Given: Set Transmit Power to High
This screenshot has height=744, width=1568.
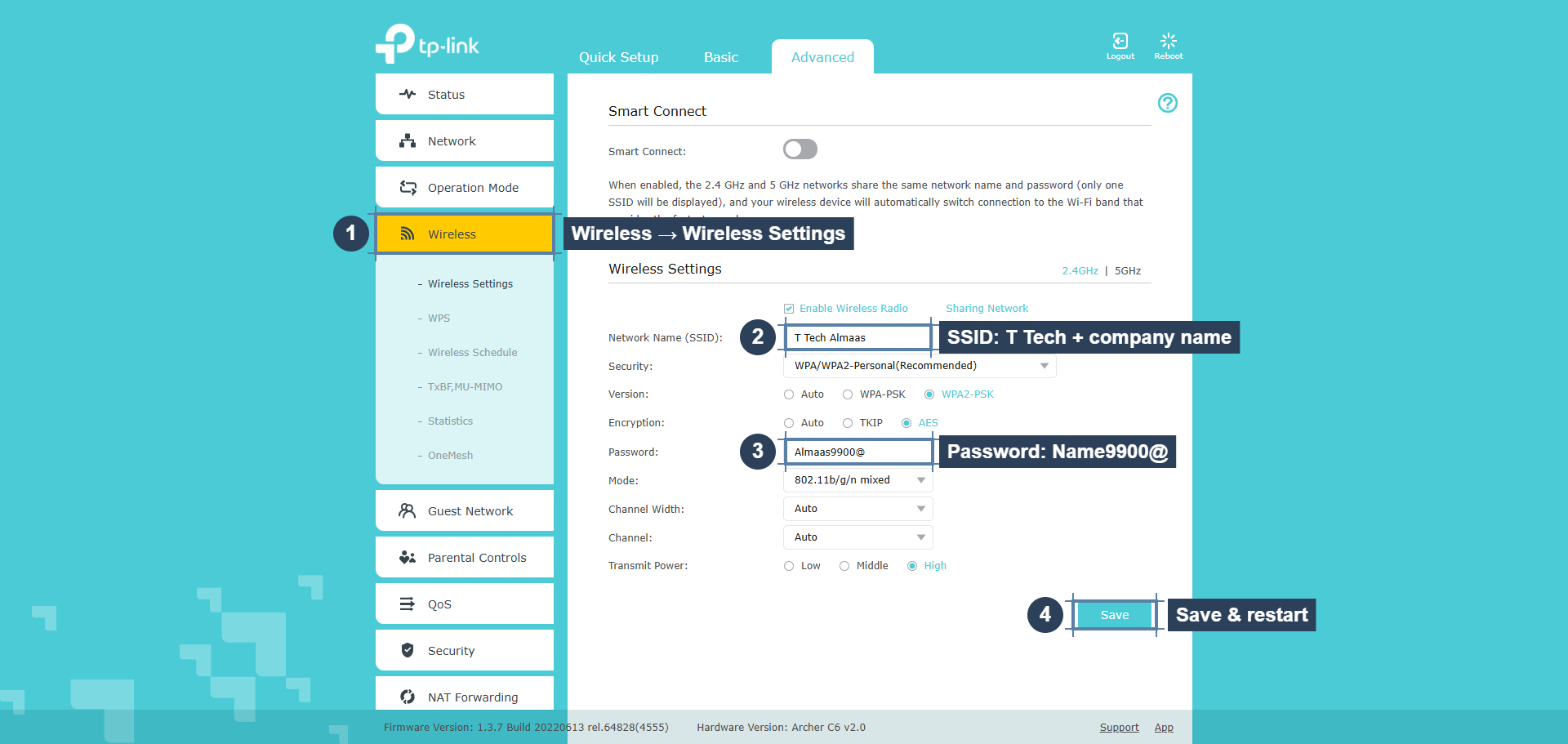Looking at the screenshot, I should coord(912,566).
